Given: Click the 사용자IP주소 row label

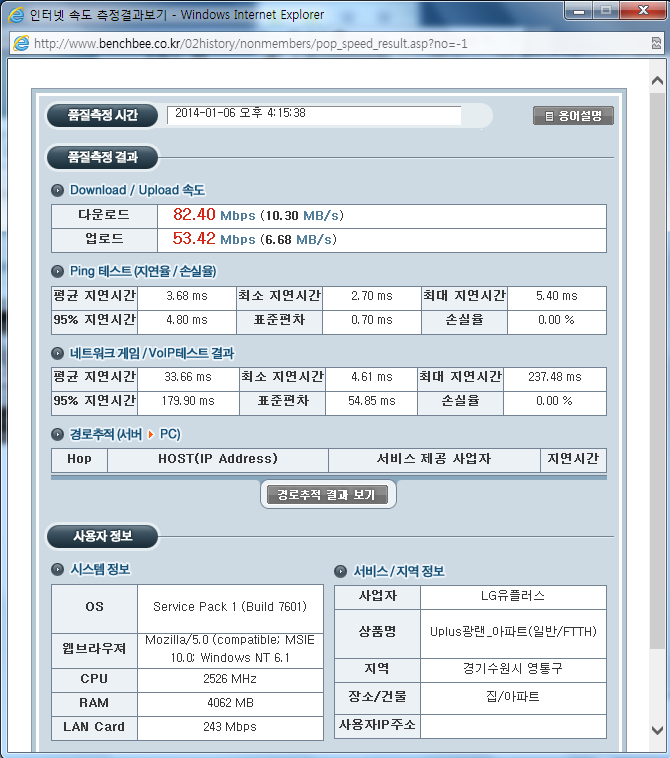Looking at the screenshot, I should (x=377, y=725).
